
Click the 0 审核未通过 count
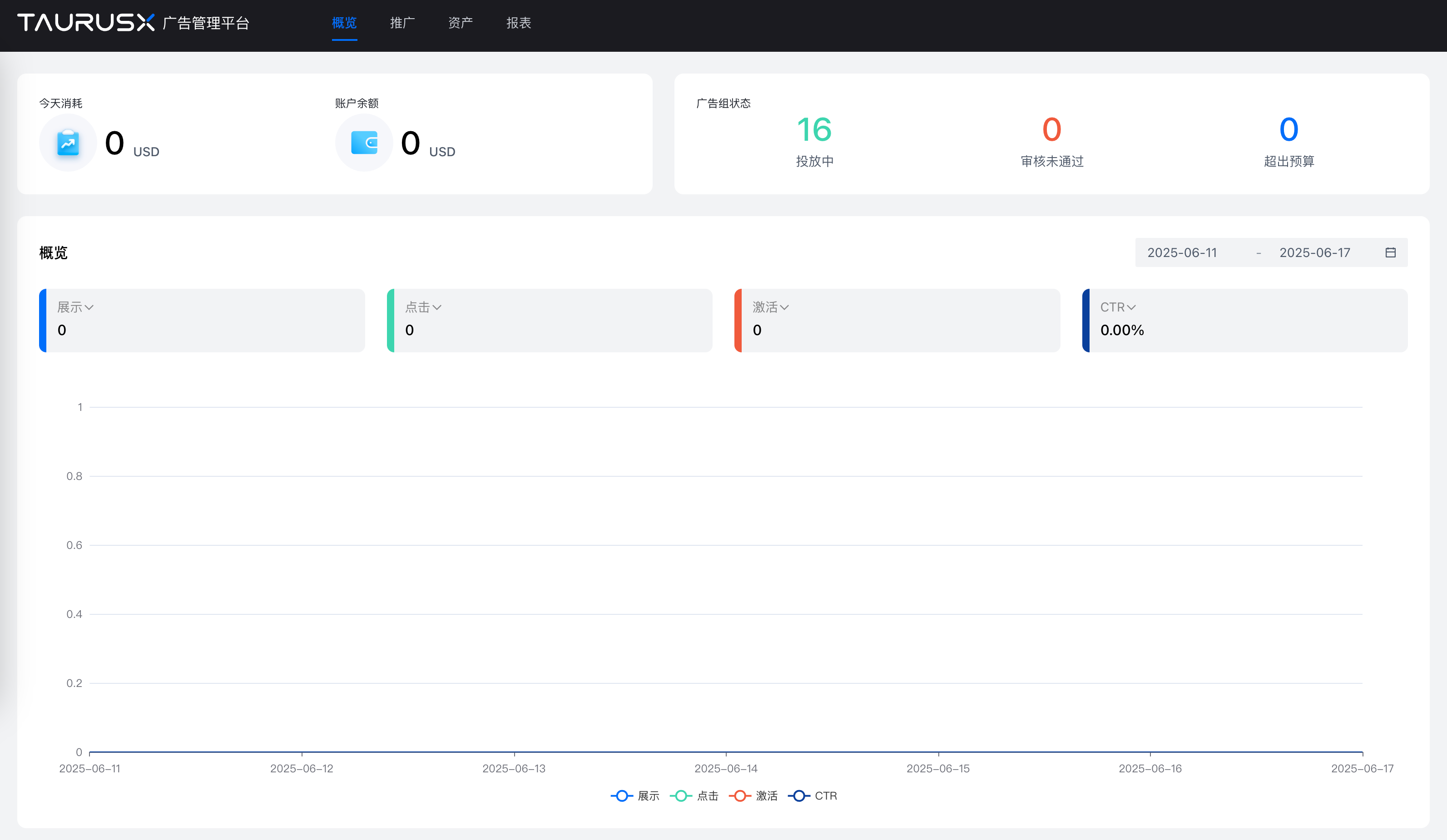click(1052, 130)
